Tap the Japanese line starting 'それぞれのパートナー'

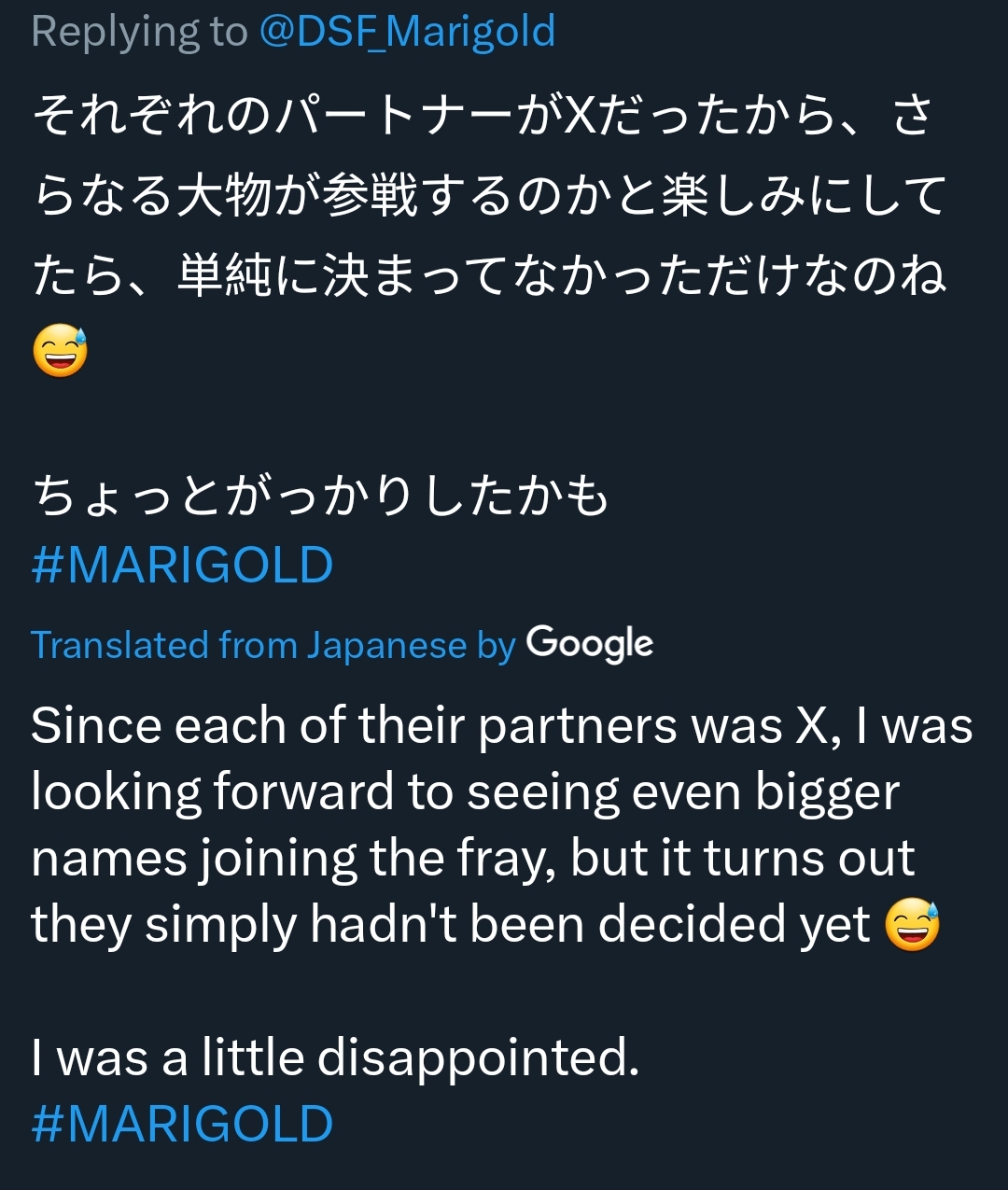coord(483,117)
